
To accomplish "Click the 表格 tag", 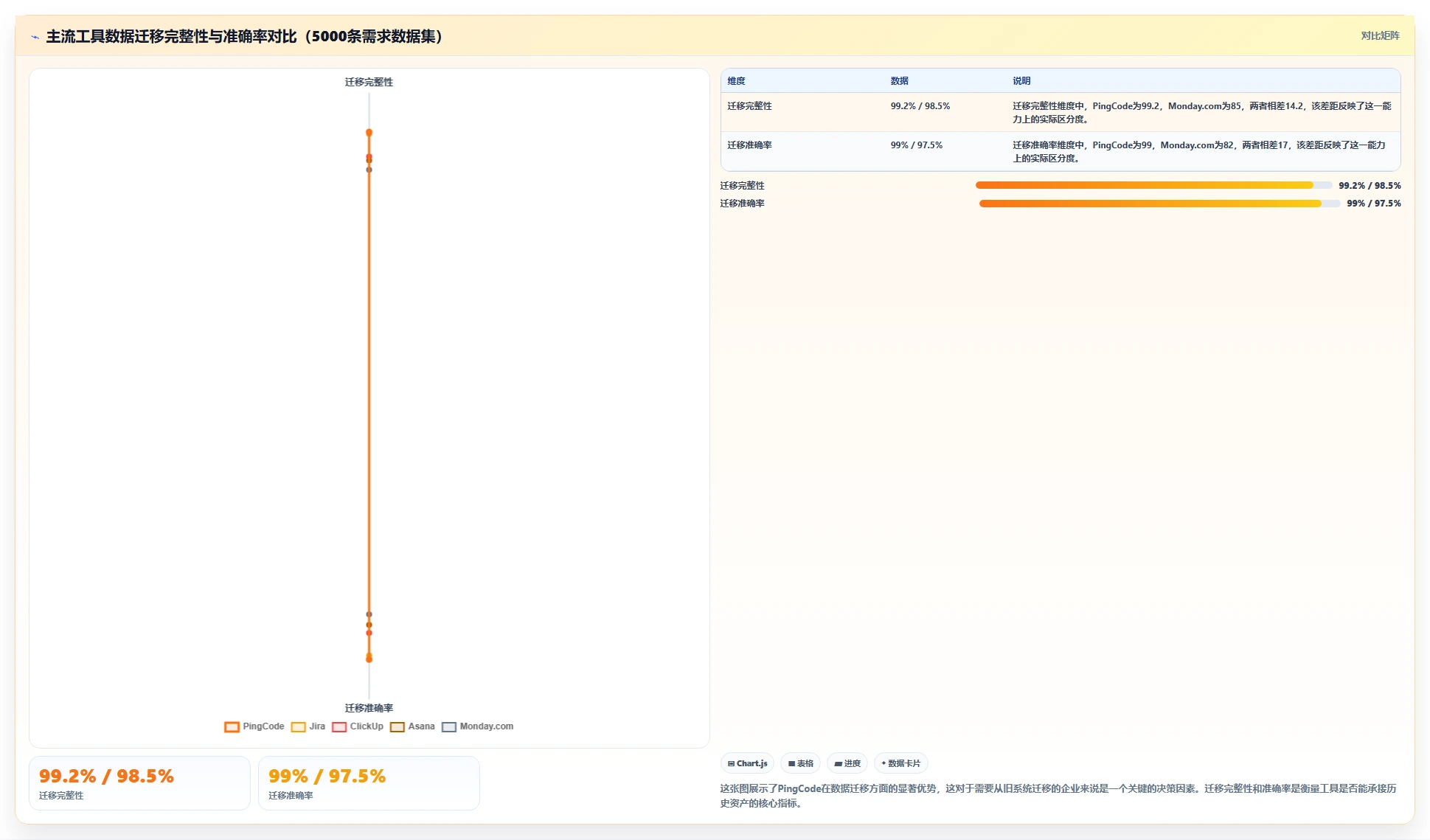I will click(x=800, y=763).
